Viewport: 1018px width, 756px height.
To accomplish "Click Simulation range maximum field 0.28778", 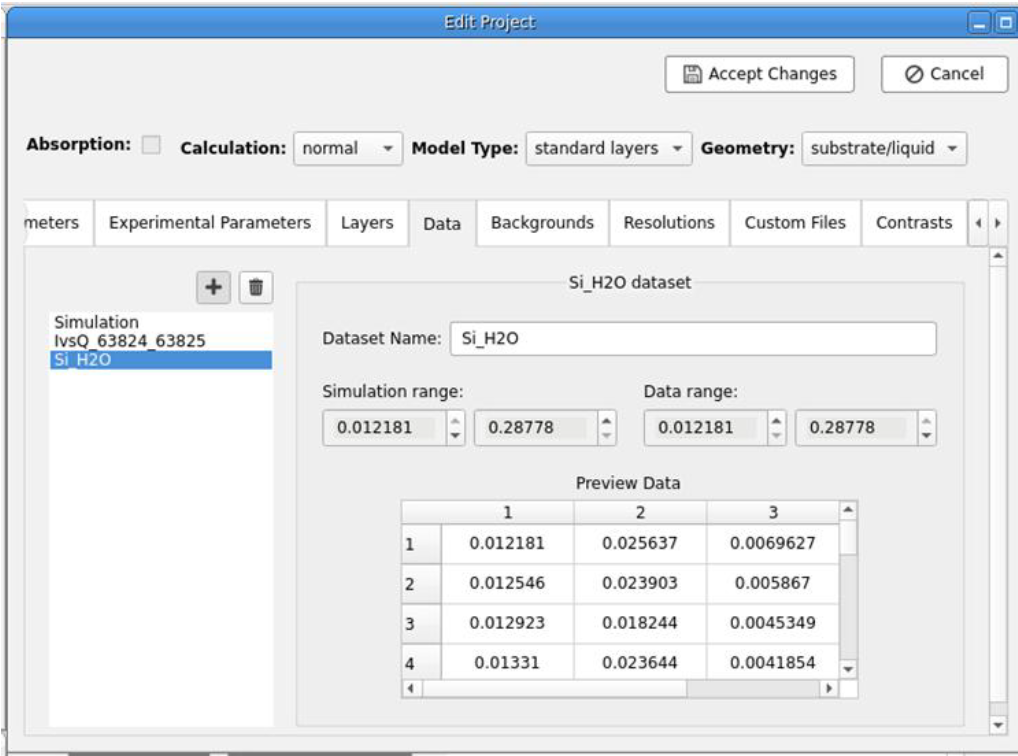I will coord(536,427).
